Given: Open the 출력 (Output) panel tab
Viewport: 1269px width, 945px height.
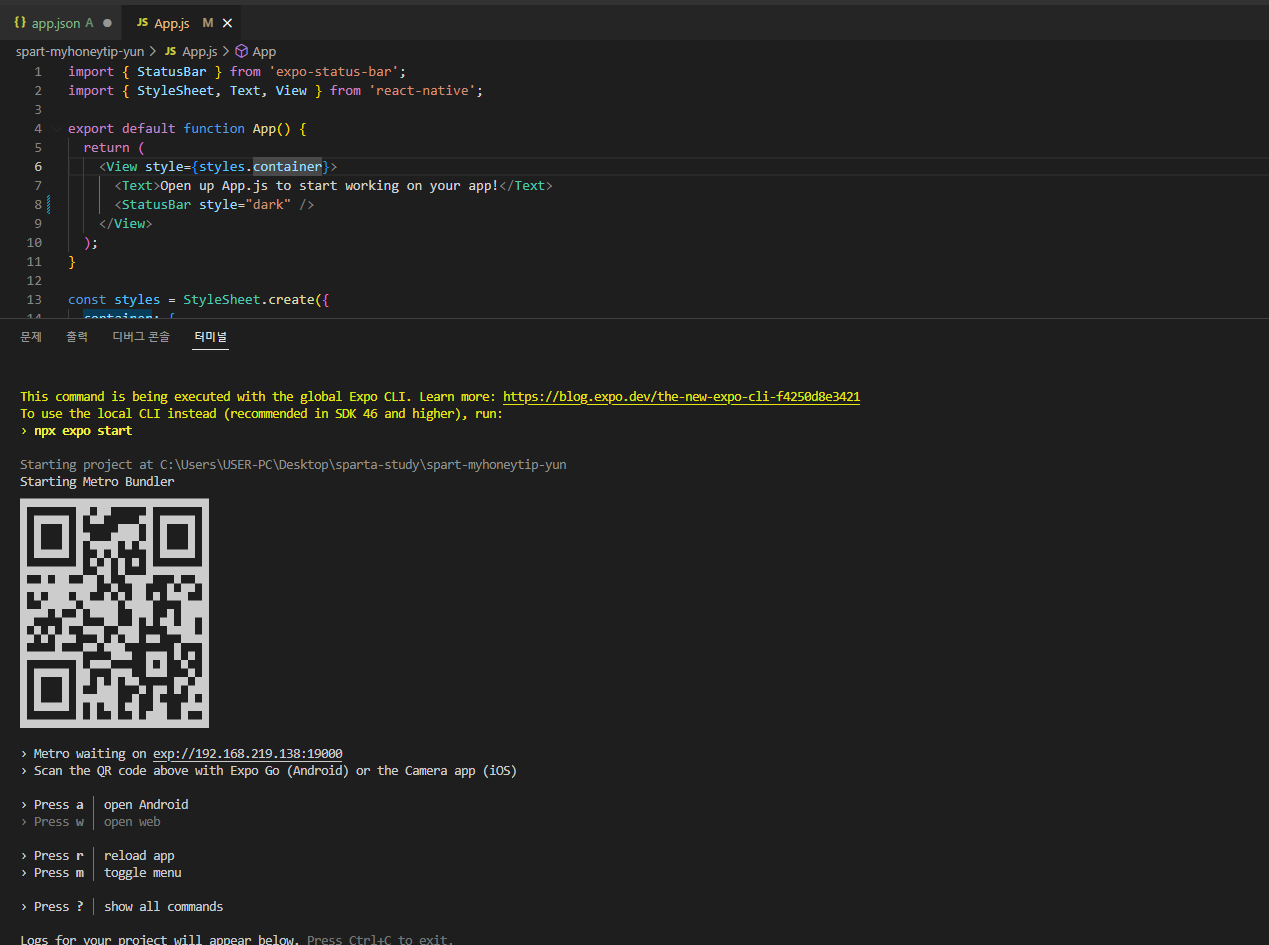Looking at the screenshot, I should [77, 337].
